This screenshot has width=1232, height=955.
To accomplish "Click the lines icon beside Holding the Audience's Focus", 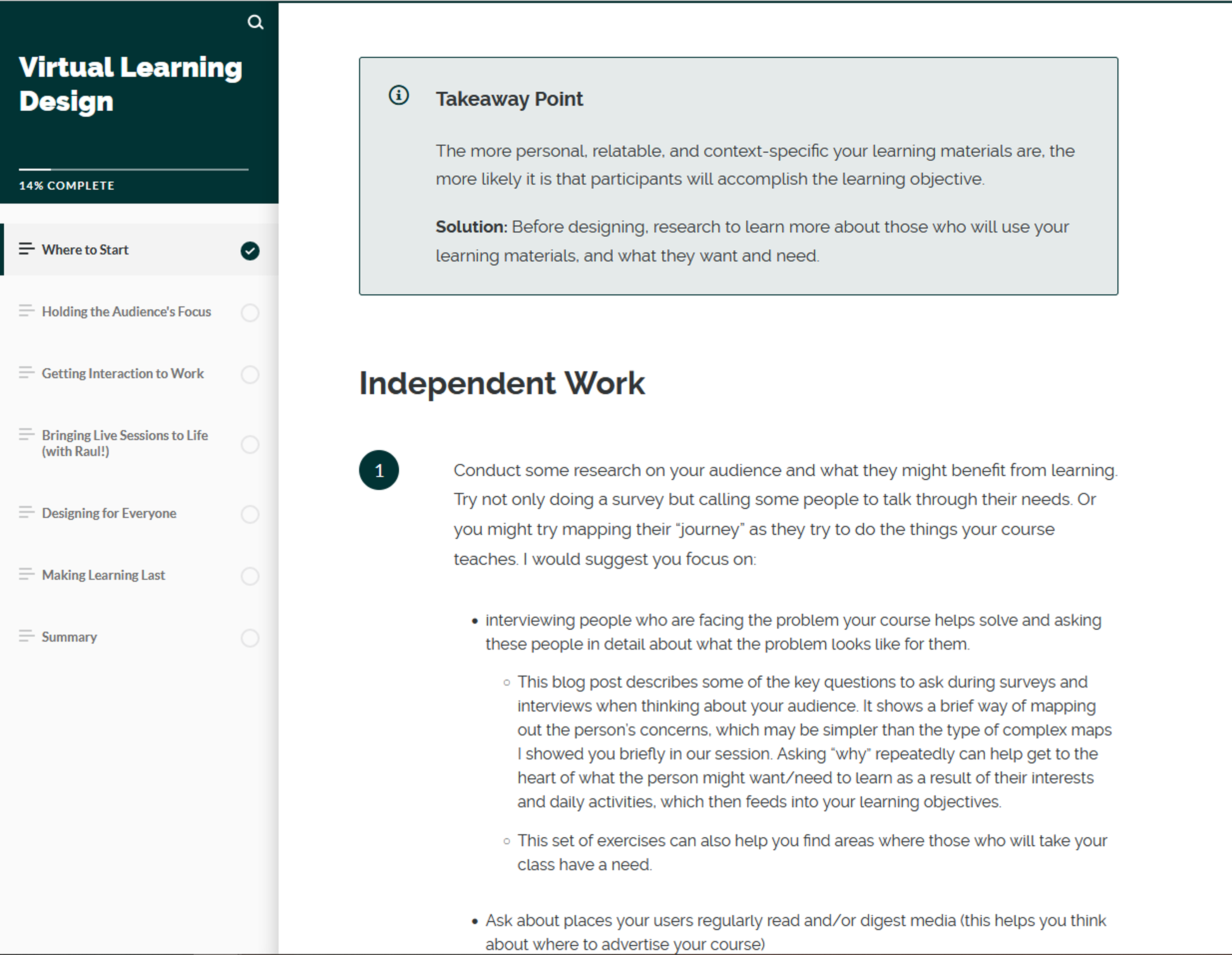I will point(26,311).
